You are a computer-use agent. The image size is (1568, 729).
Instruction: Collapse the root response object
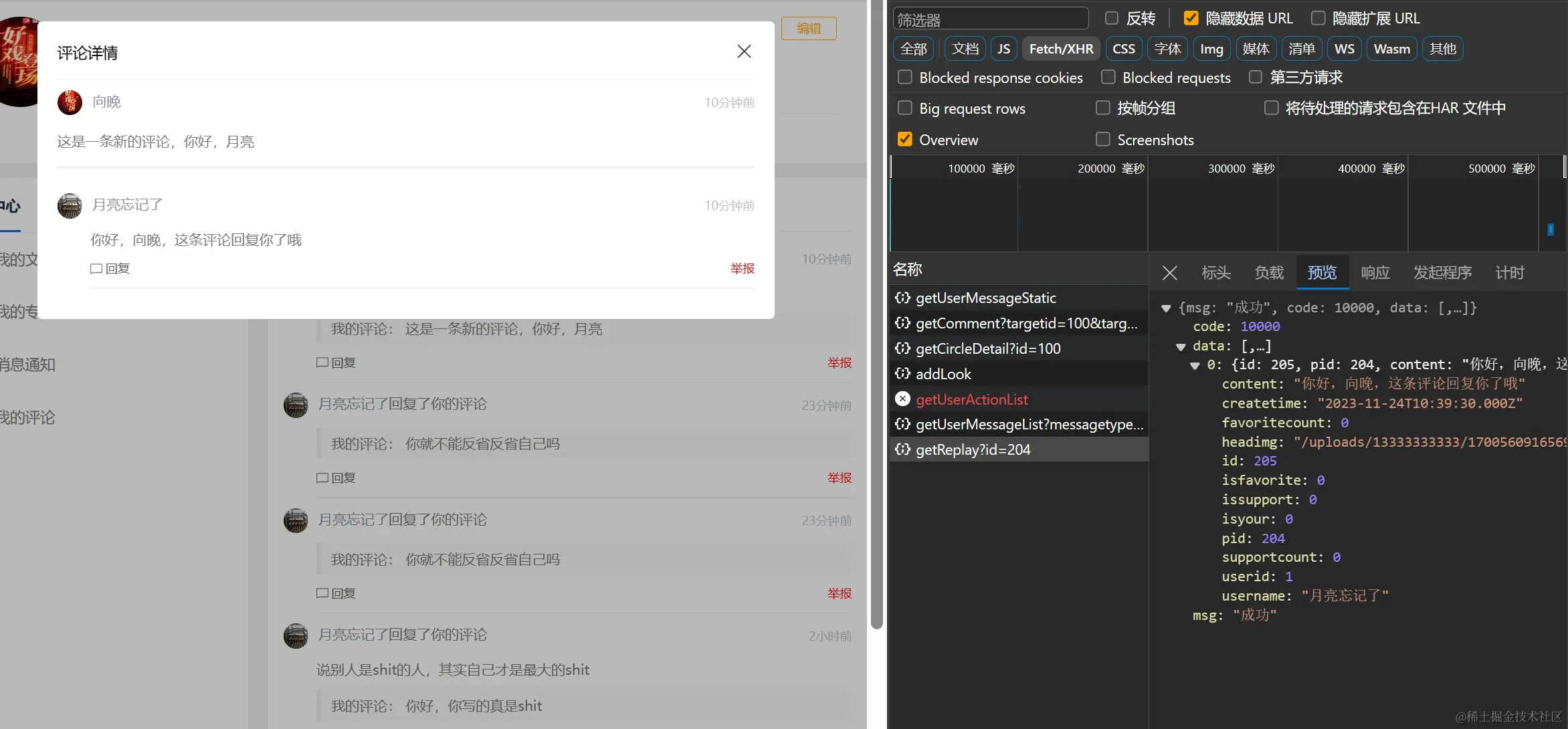pyautogui.click(x=1166, y=308)
